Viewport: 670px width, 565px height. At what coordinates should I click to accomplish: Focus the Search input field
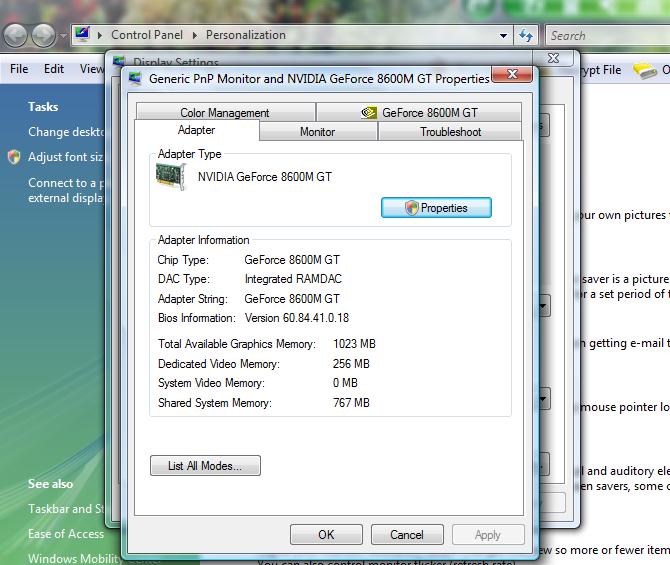(608, 35)
